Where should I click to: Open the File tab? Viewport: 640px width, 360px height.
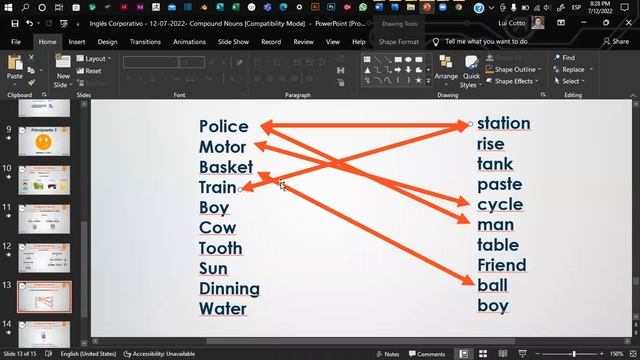pos(16,42)
